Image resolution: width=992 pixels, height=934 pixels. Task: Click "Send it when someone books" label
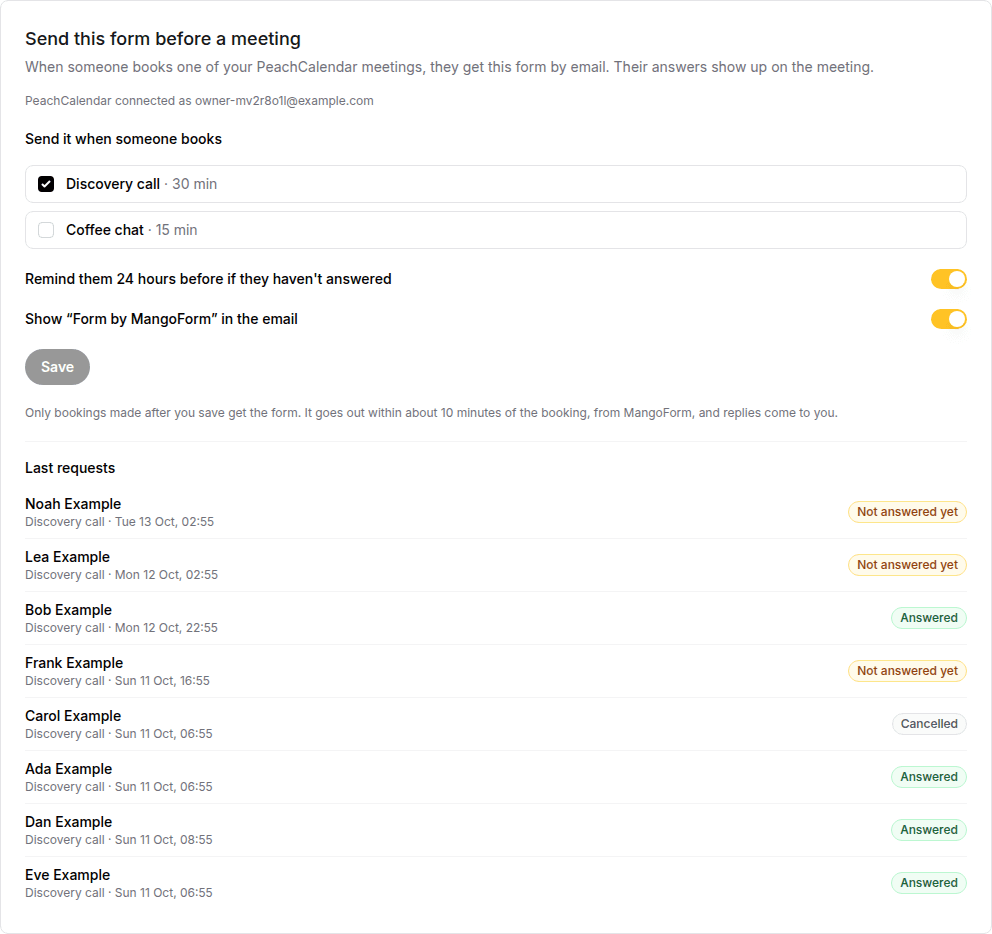123,139
